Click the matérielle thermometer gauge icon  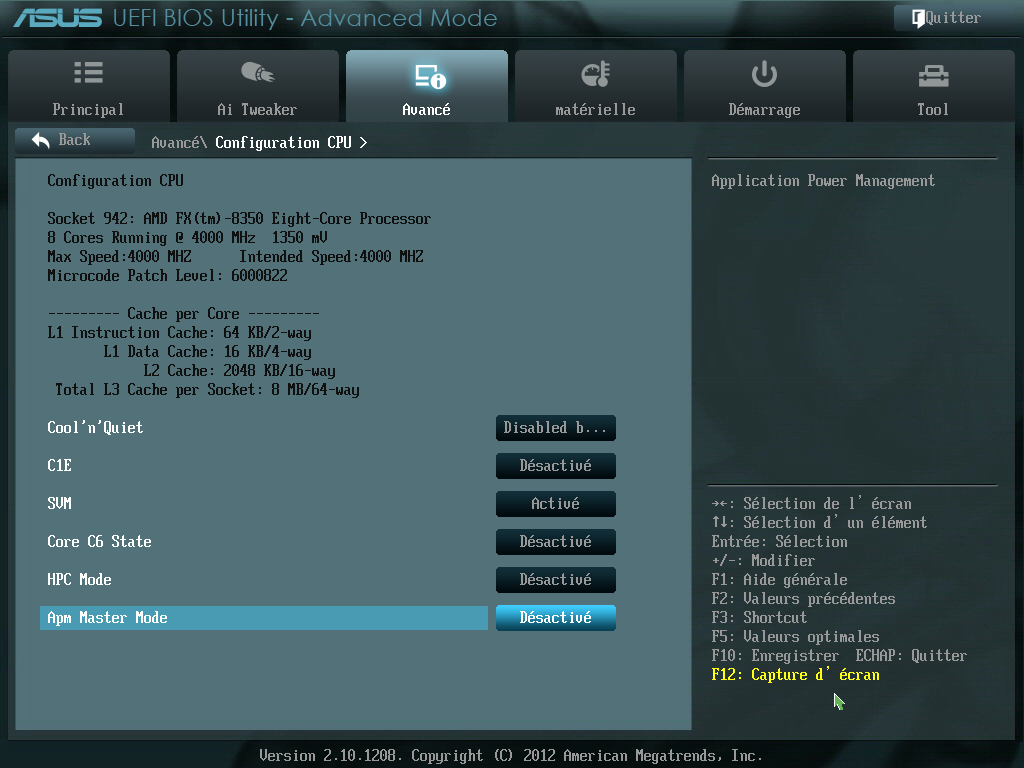coord(596,74)
